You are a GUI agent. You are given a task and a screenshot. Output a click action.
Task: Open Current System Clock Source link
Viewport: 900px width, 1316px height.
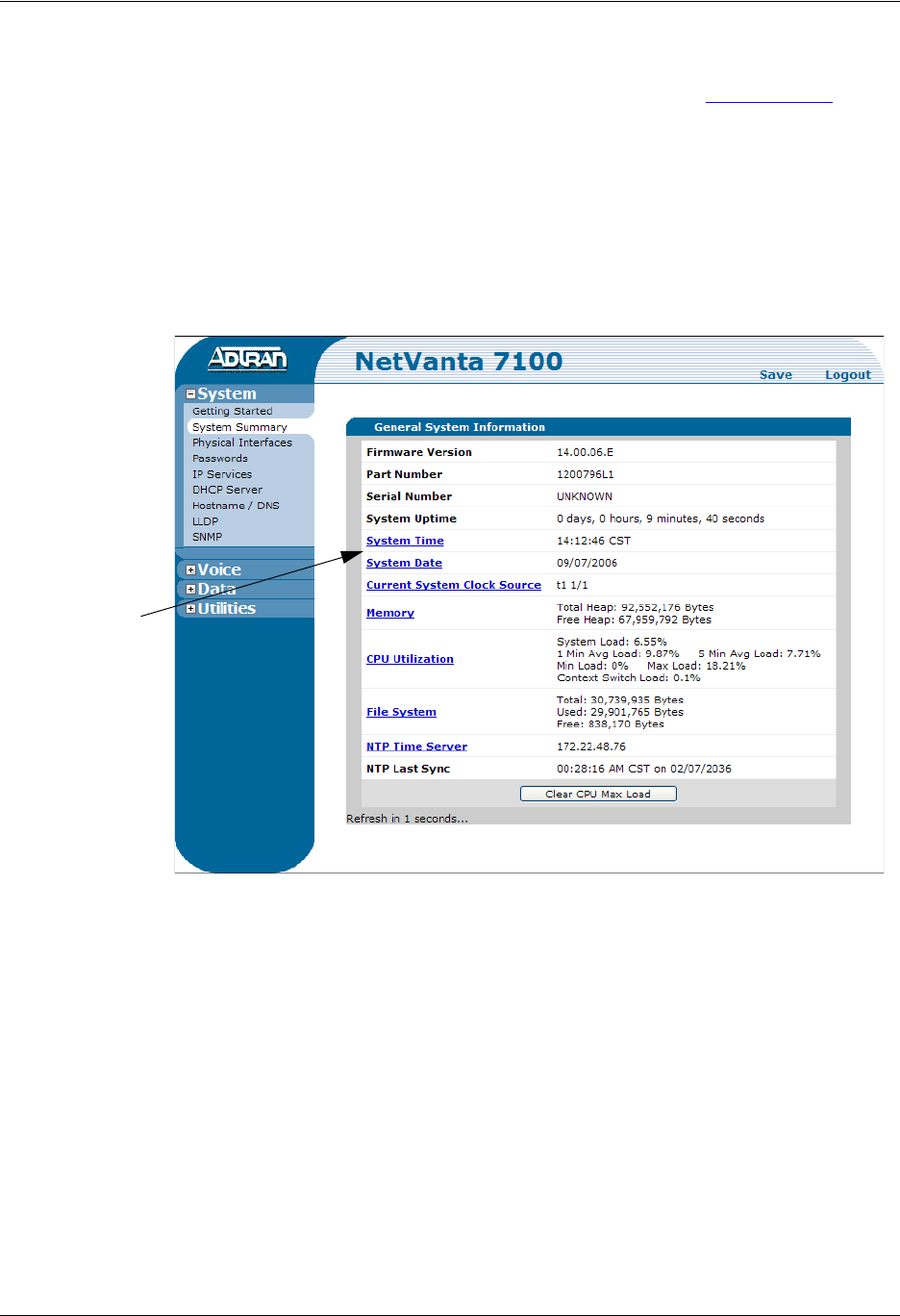(x=454, y=585)
